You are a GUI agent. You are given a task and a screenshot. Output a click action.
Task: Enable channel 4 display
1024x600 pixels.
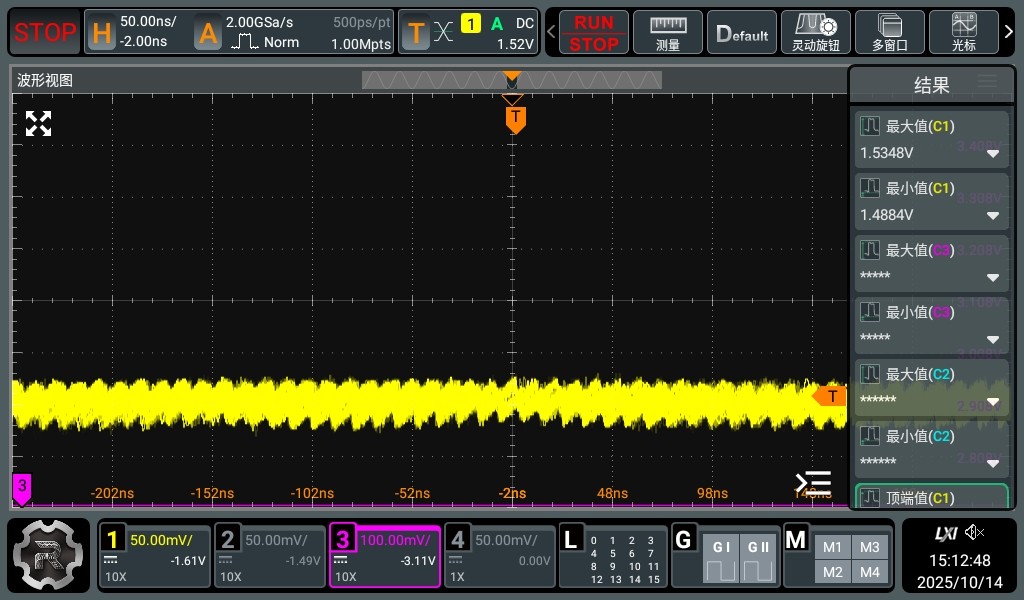pos(499,557)
